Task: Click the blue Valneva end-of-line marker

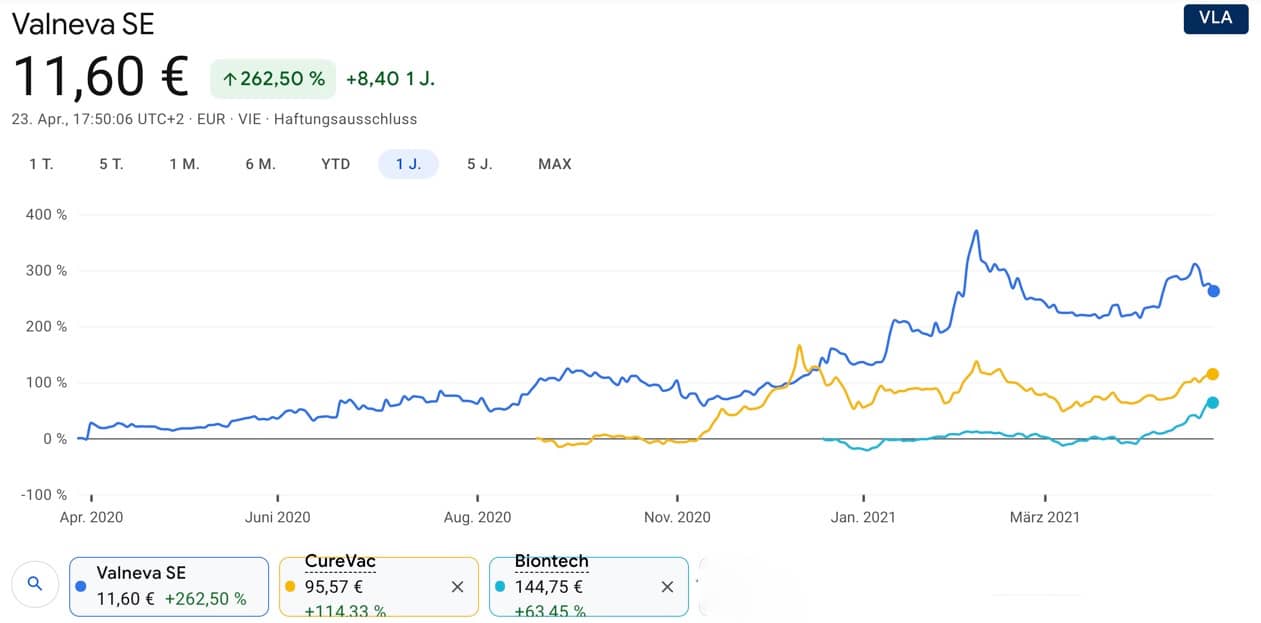Action: (1213, 291)
